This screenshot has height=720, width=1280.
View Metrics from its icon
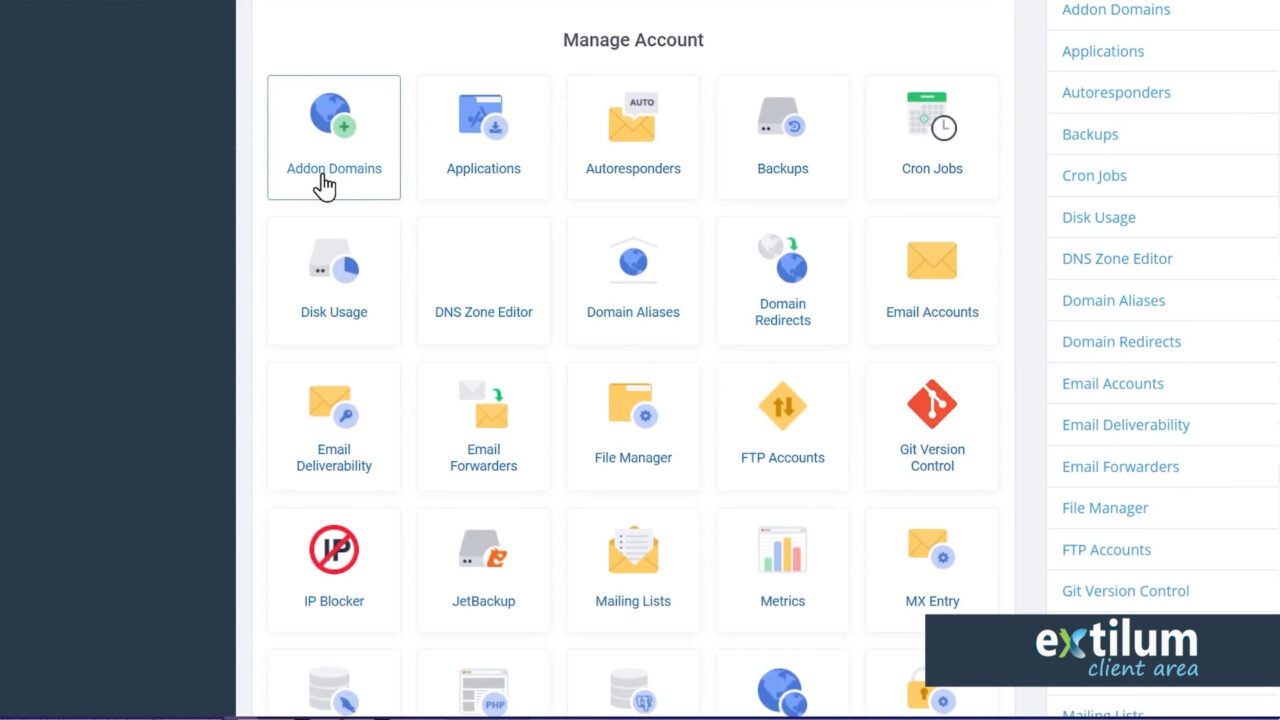pyautogui.click(x=783, y=570)
